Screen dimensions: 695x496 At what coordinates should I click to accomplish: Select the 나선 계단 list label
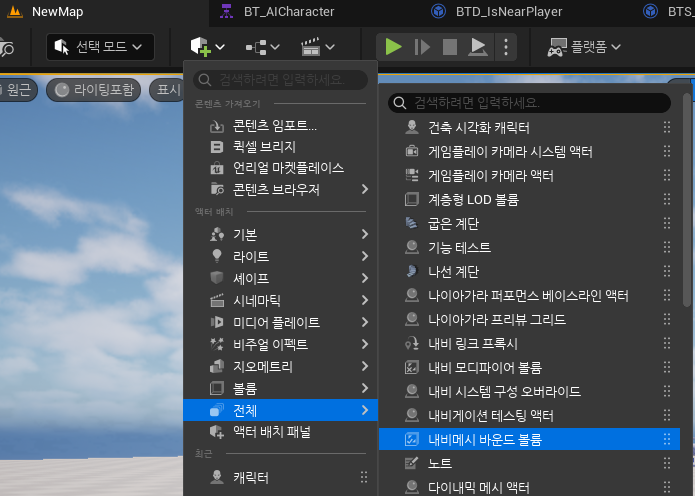click(453, 271)
